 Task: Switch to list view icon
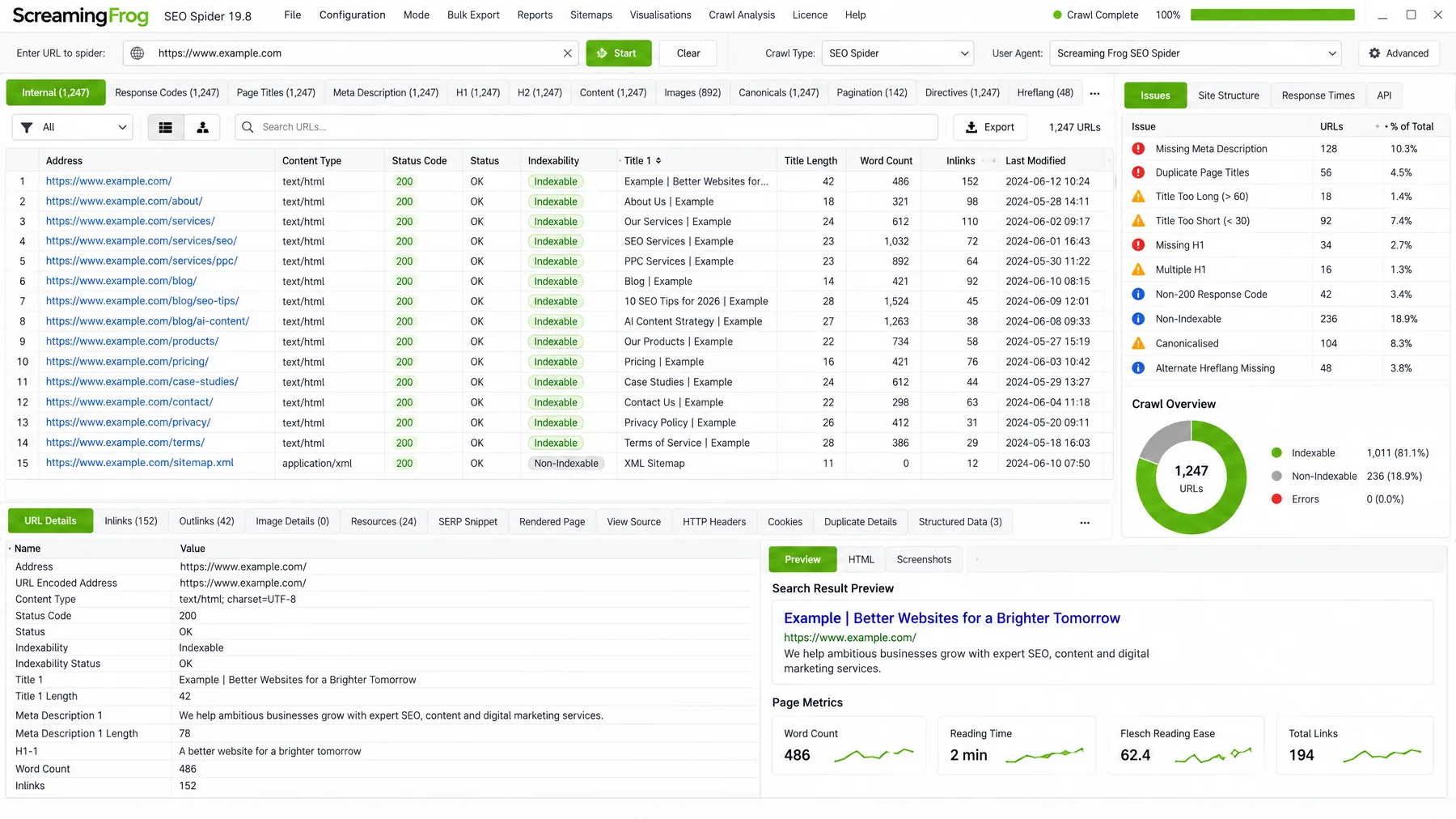coord(166,127)
